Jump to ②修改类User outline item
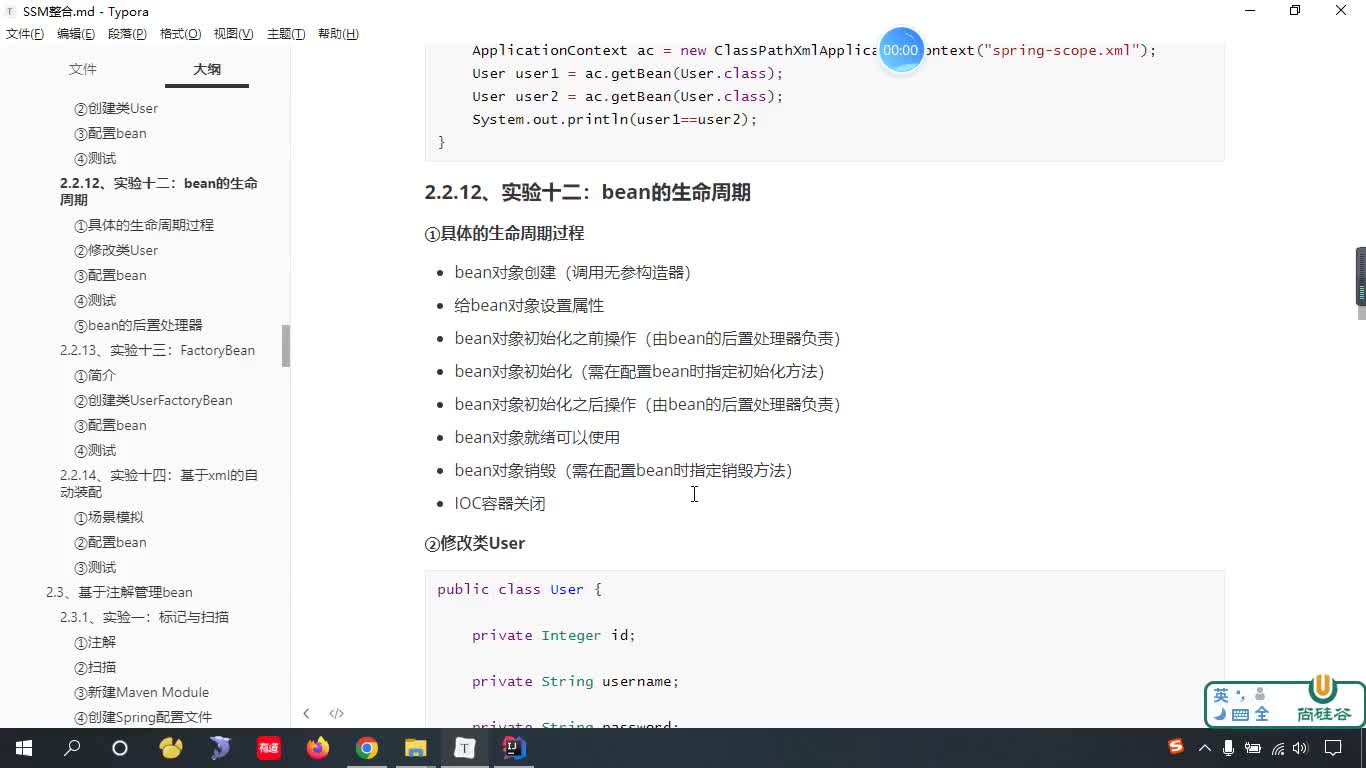The height and width of the screenshot is (768, 1366). point(116,250)
